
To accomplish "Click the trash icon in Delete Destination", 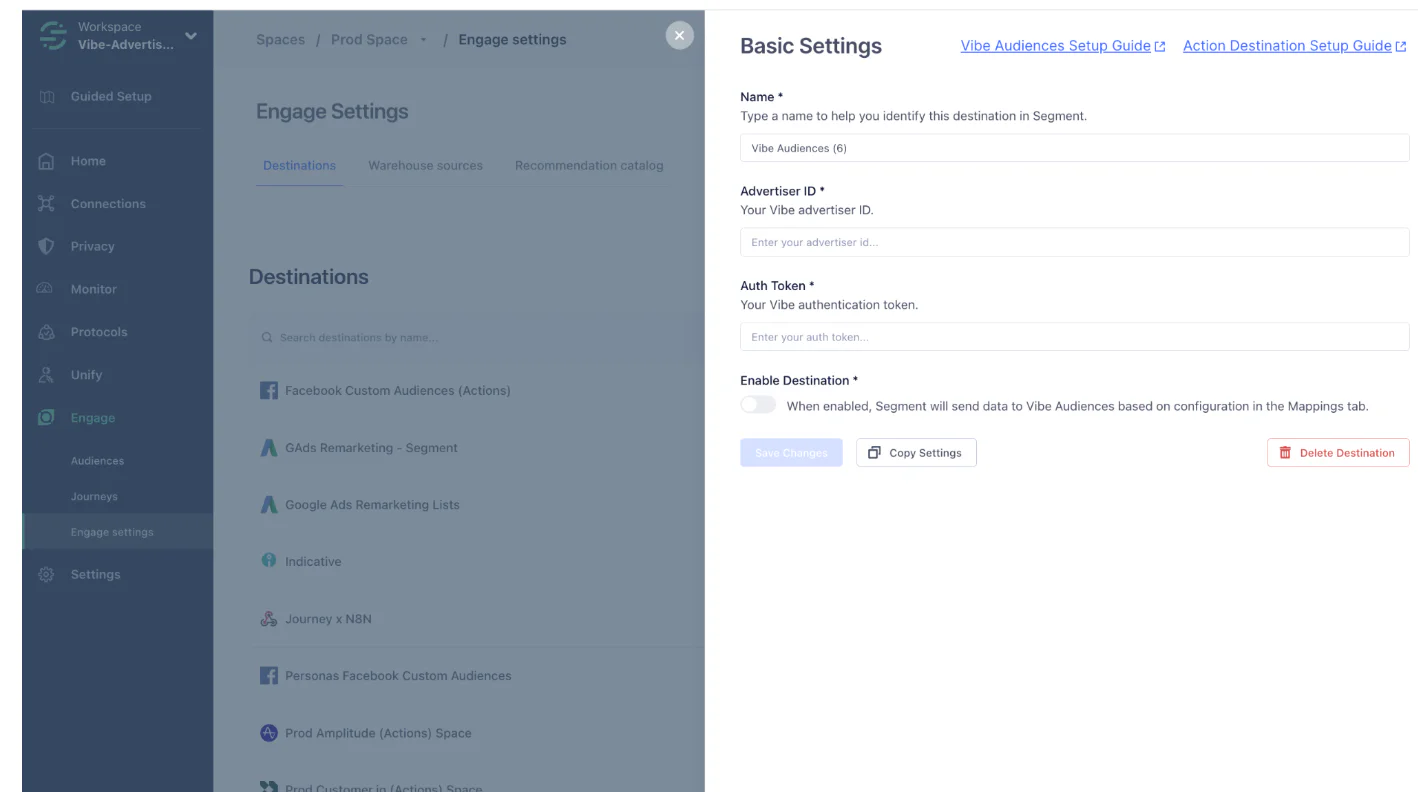I will coord(1285,453).
